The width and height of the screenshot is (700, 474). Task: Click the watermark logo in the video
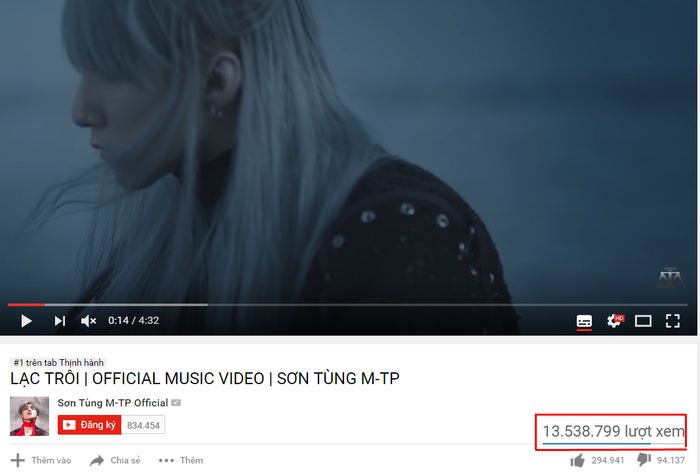pyautogui.click(x=671, y=278)
